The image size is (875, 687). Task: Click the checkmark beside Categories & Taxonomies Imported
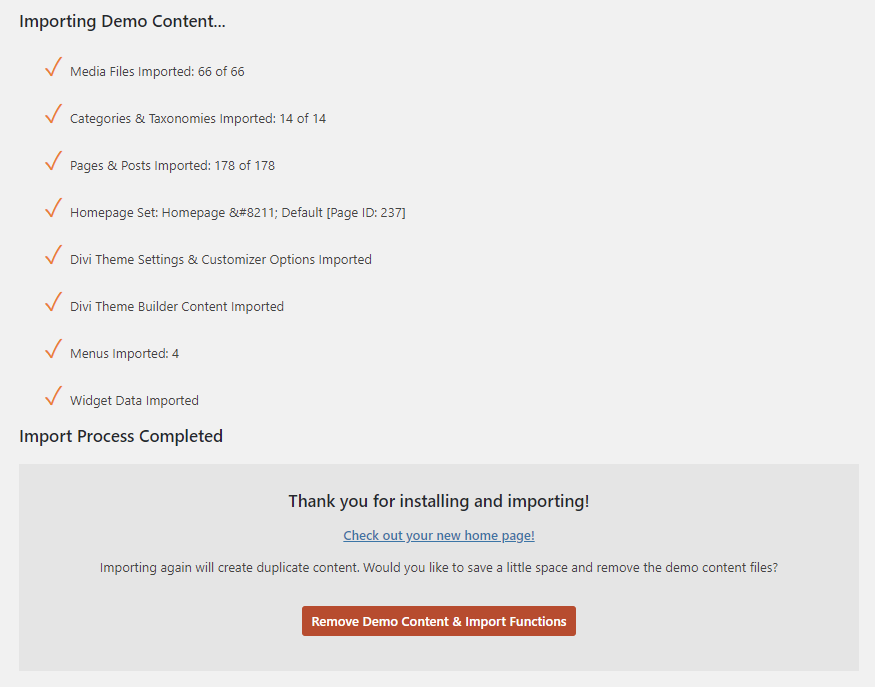click(x=54, y=114)
